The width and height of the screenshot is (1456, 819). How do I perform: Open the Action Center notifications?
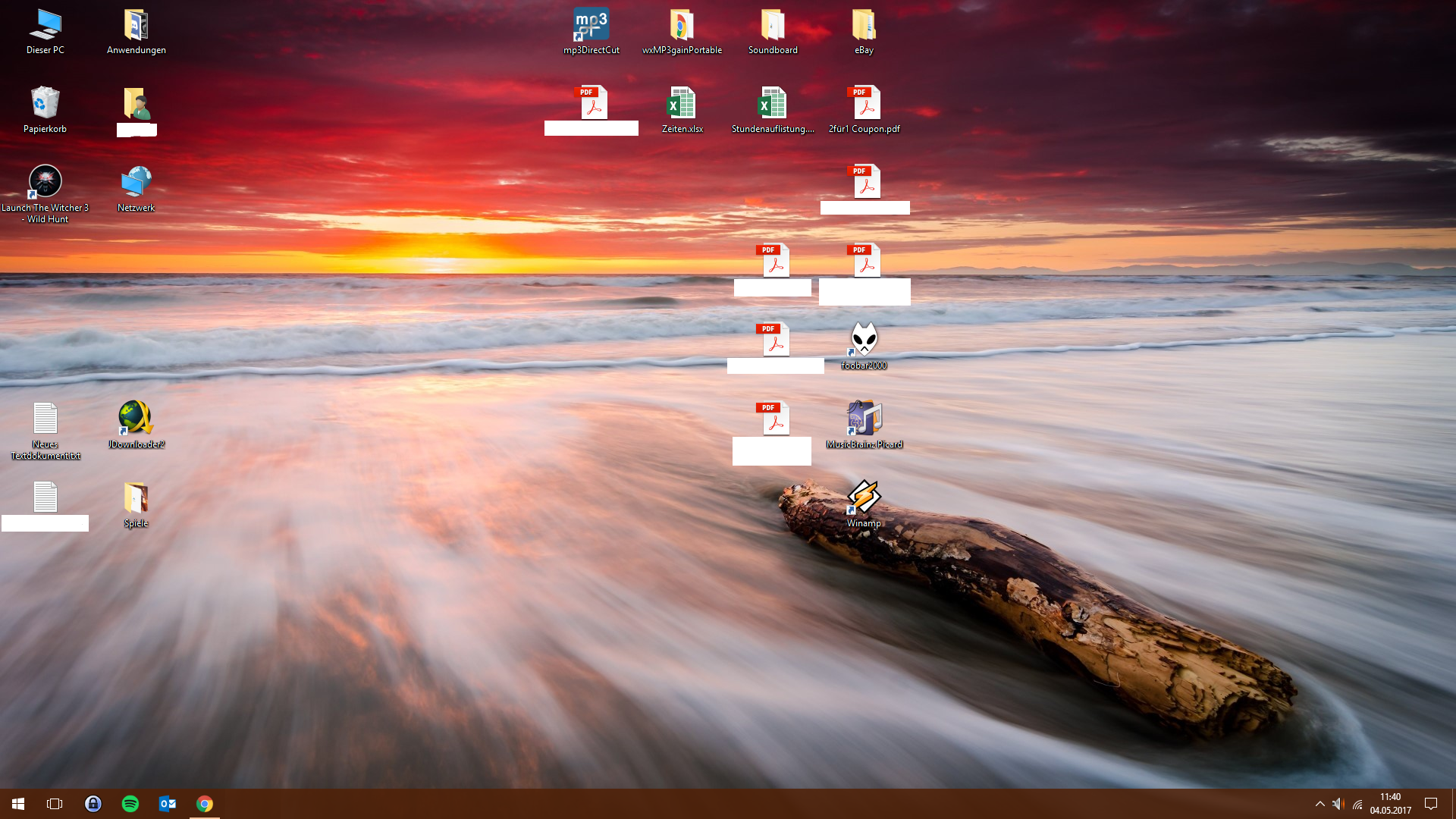1431,804
